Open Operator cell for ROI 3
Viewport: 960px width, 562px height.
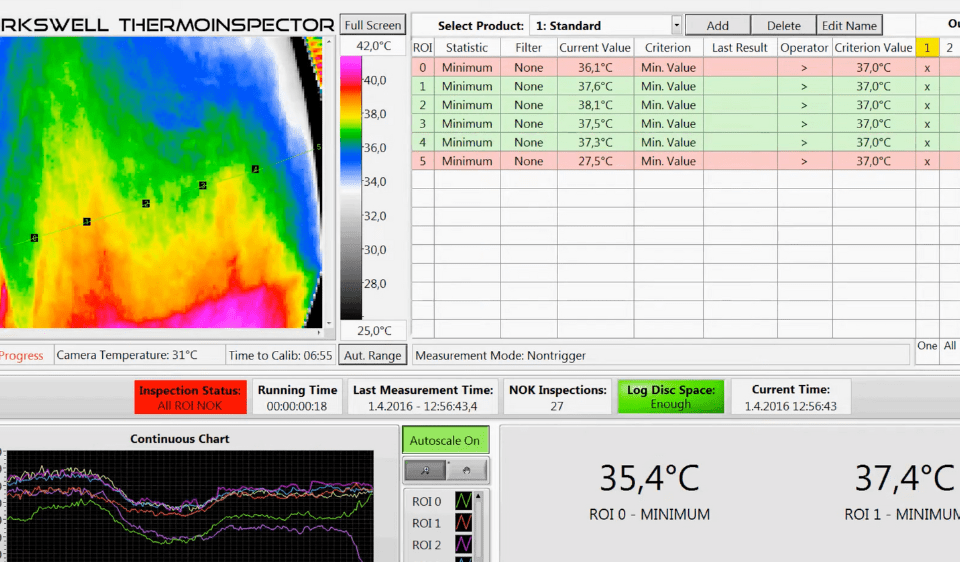804,124
